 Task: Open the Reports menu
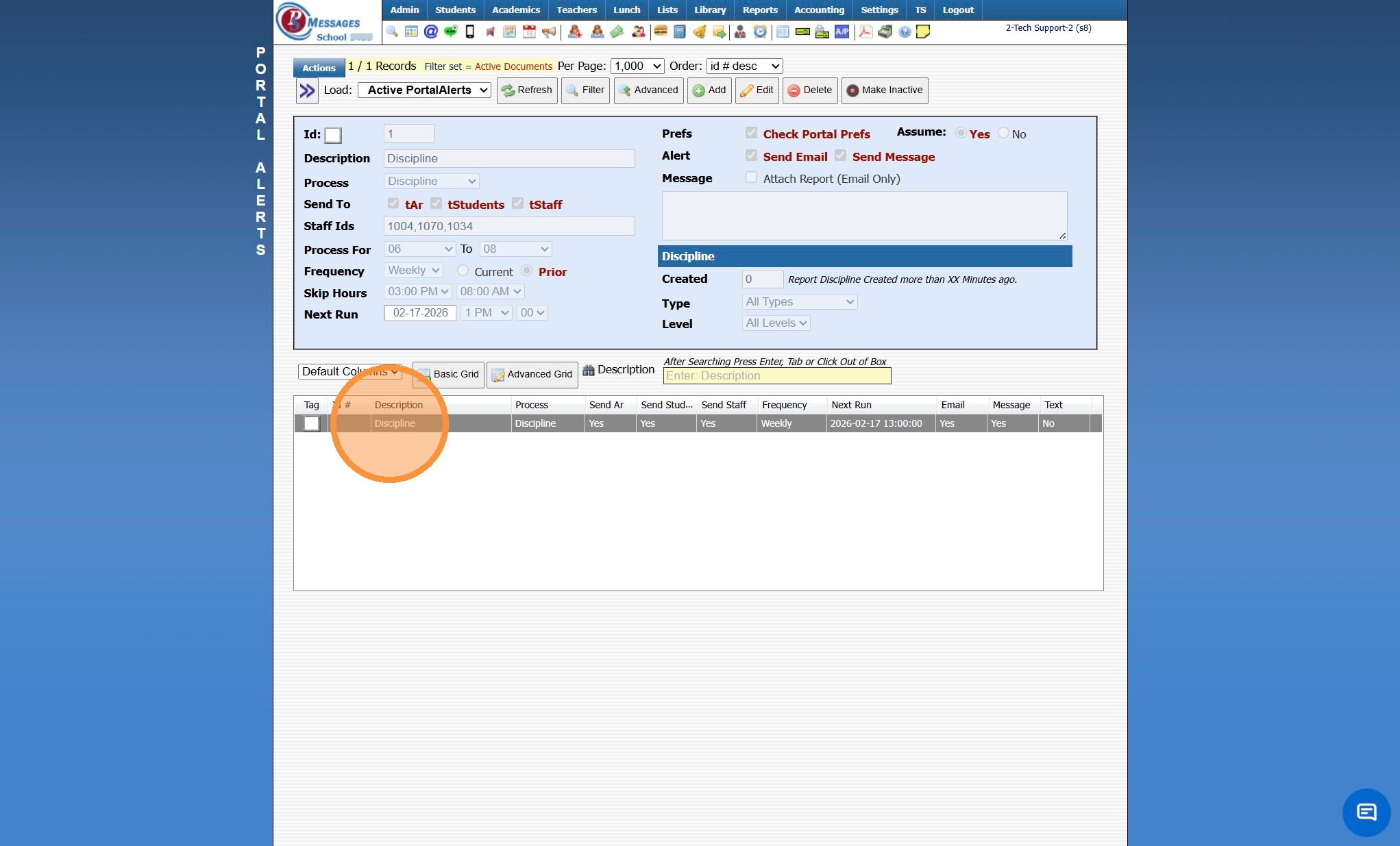759,10
